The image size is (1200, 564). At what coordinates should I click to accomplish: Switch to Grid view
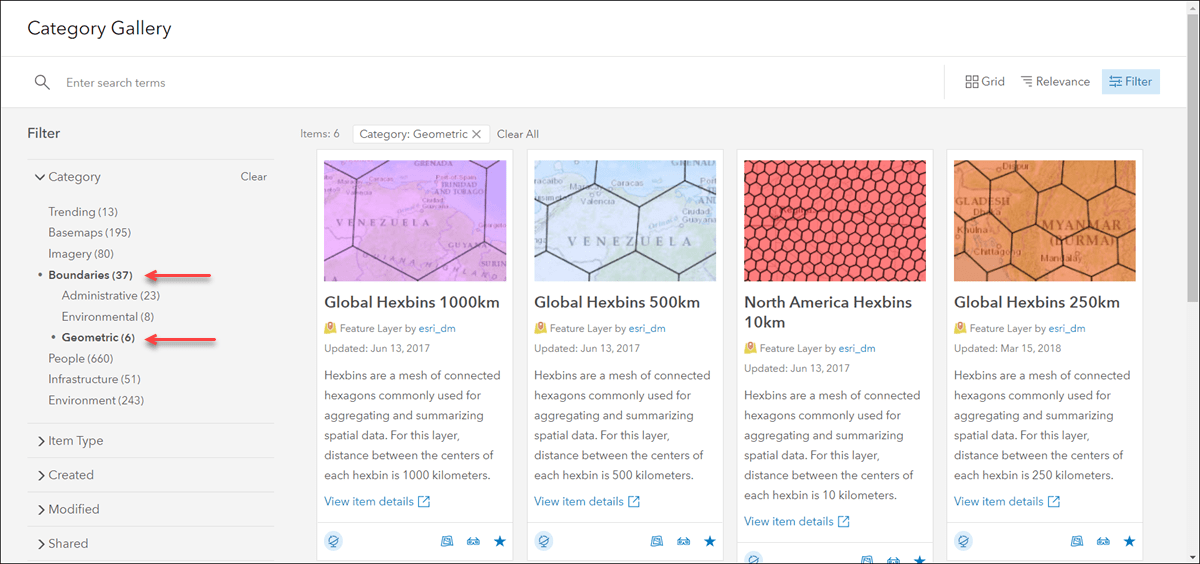pyautogui.click(x=984, y=82)
